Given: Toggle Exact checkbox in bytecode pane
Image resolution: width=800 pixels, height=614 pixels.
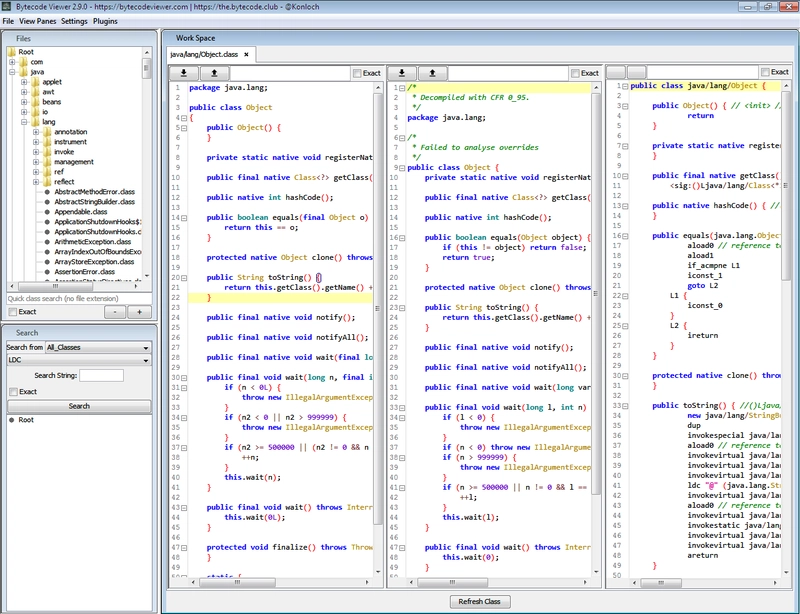Looking at the screenshot, I should (765, 72).
